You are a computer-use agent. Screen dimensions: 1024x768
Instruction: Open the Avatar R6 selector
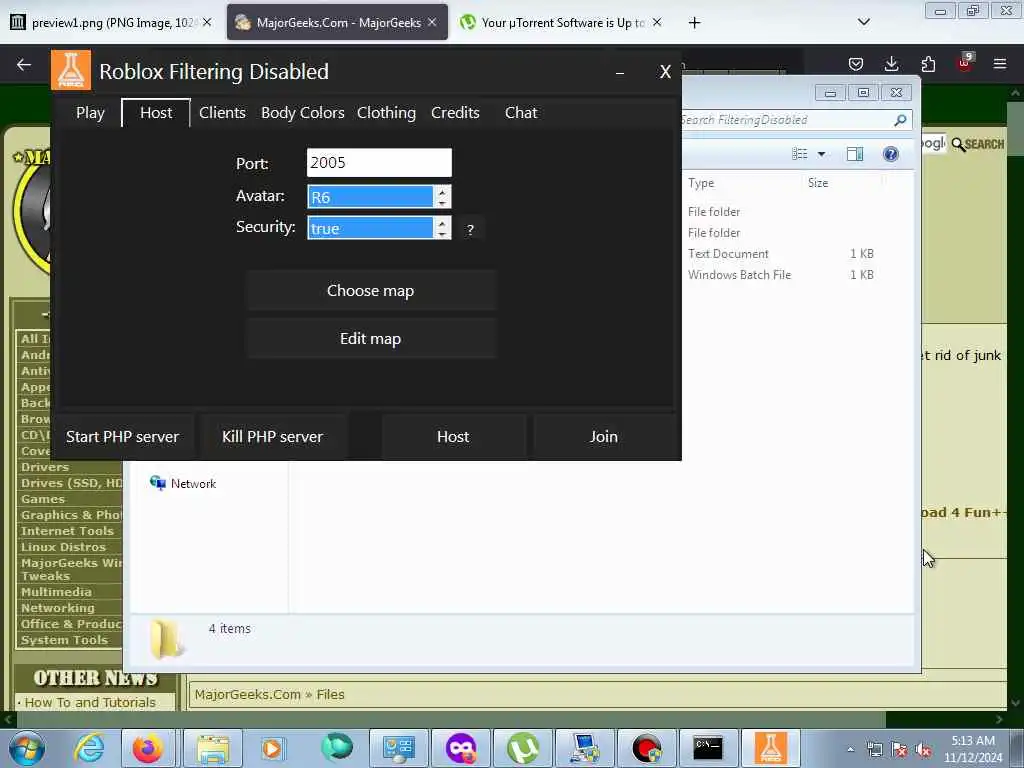[x=370, y=197]
